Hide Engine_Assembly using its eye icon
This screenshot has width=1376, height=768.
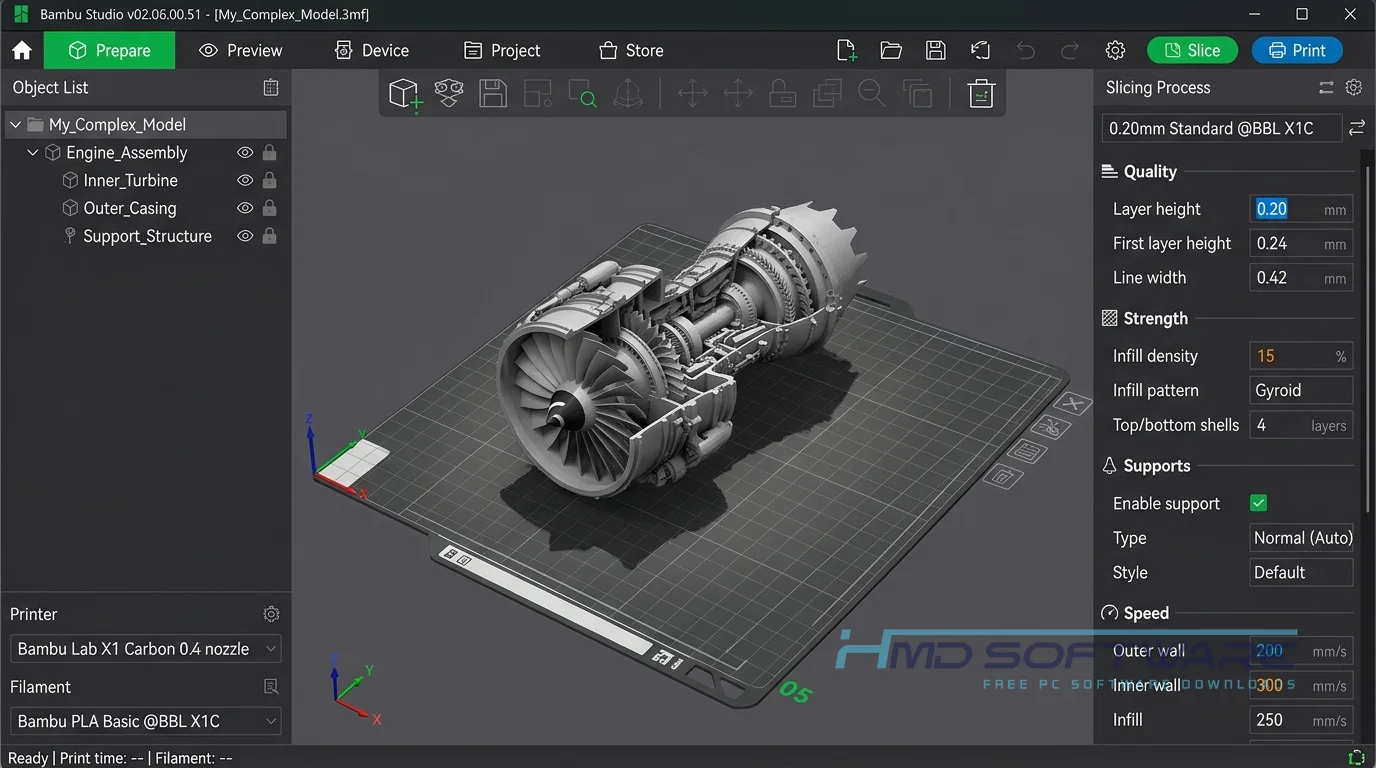coord(245,153)
